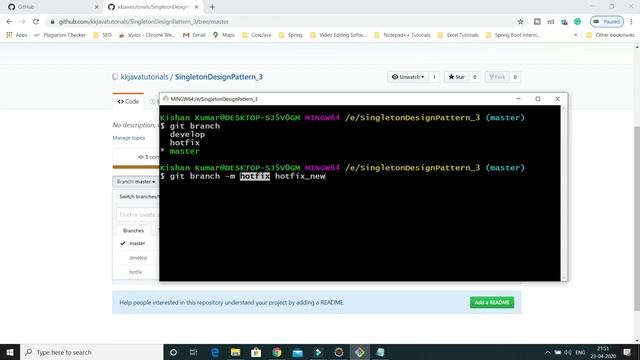The image size is (640, 360).
Task: Click the Apps bookmark shortcut
Action: click(17, 35)
